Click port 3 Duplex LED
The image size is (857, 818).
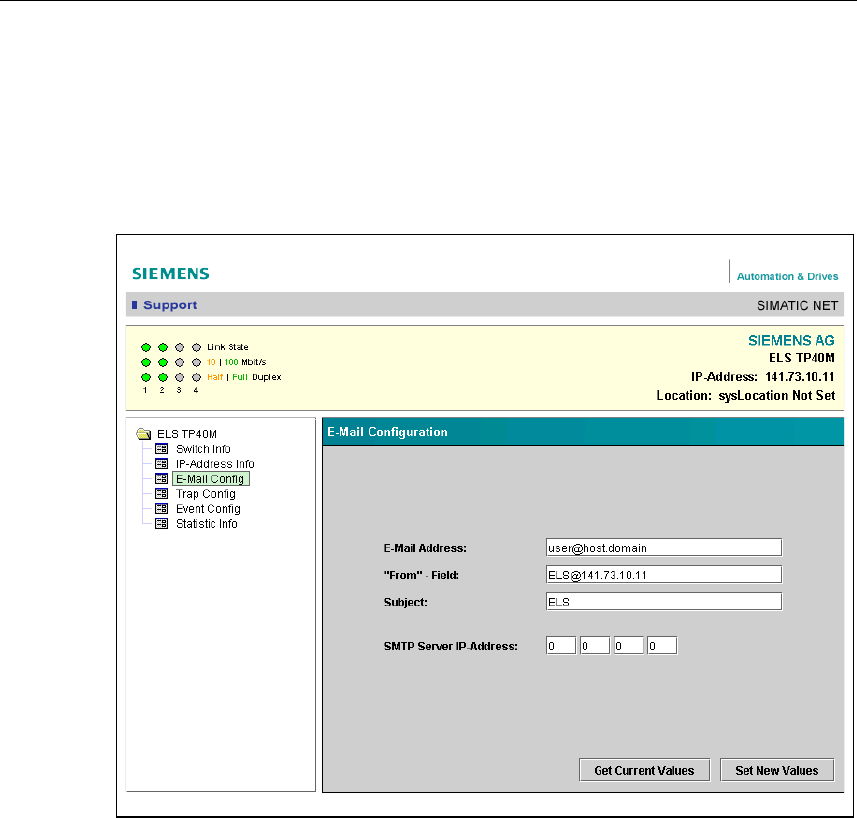180,377
